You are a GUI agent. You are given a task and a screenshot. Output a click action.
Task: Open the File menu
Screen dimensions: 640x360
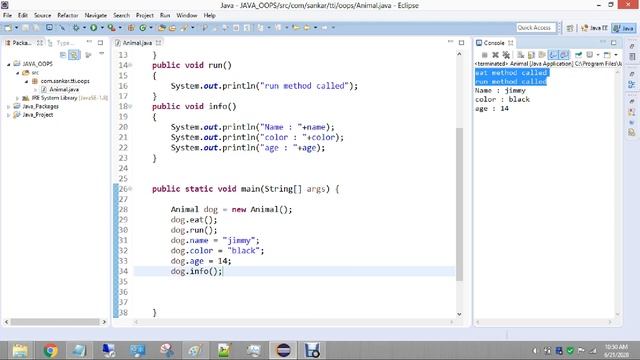click(x=7, y=16)
